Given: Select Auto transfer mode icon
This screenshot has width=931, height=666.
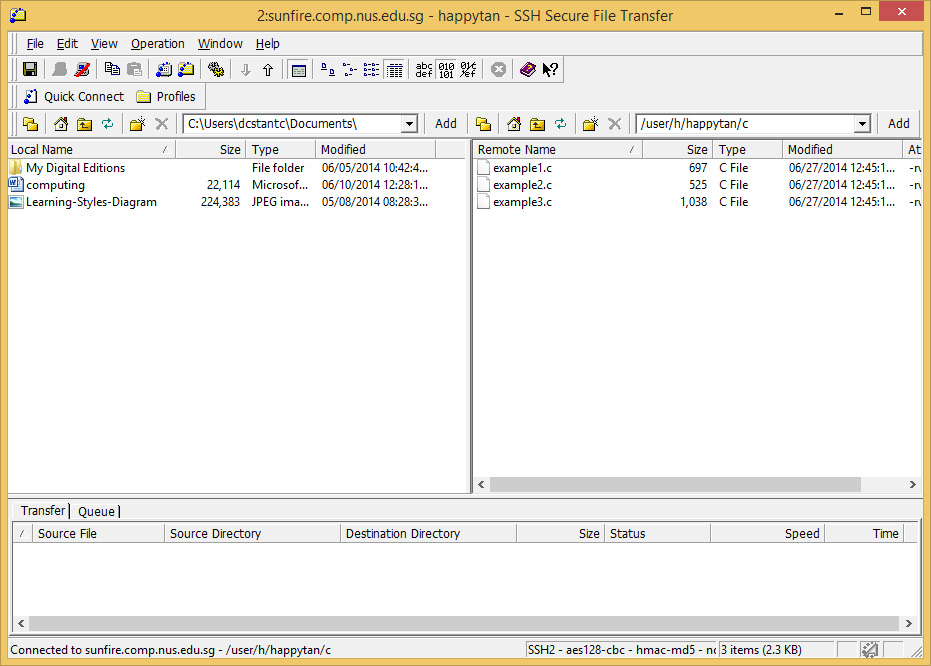Looking at the screenshot, I should pyautogui.click(x=468, y=69).
